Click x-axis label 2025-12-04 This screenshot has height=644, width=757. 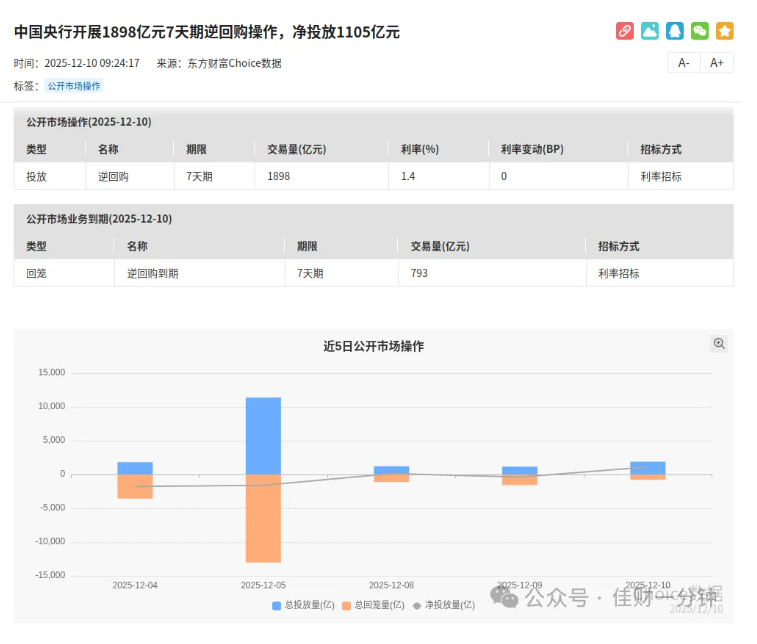point(135,585)
